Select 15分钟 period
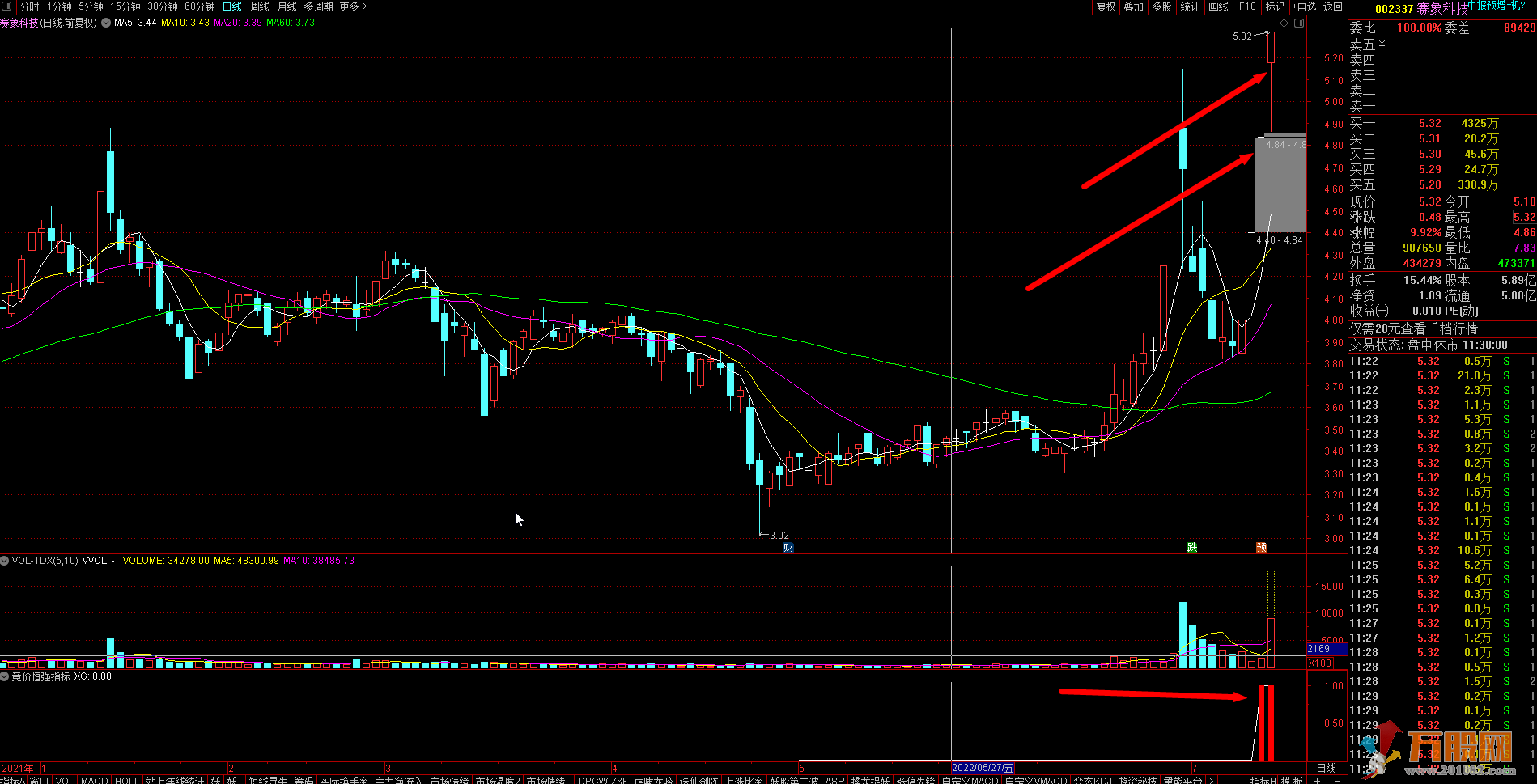 pyautogui.click(x=125, y=6)
